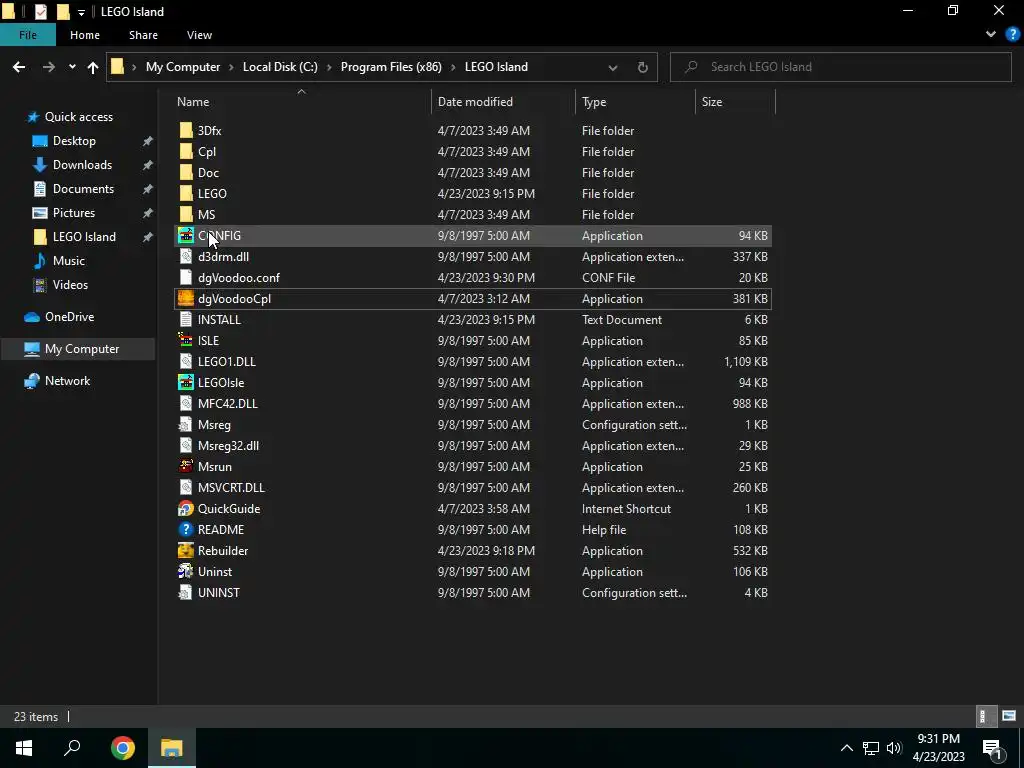Open the Music library icon
1024x768 pixels.
point(40,261)
